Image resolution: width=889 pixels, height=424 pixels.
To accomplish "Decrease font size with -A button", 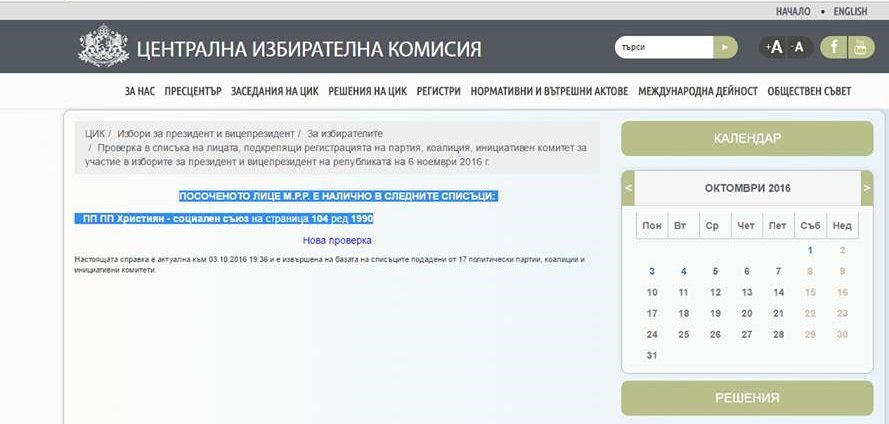I will 799,48.
